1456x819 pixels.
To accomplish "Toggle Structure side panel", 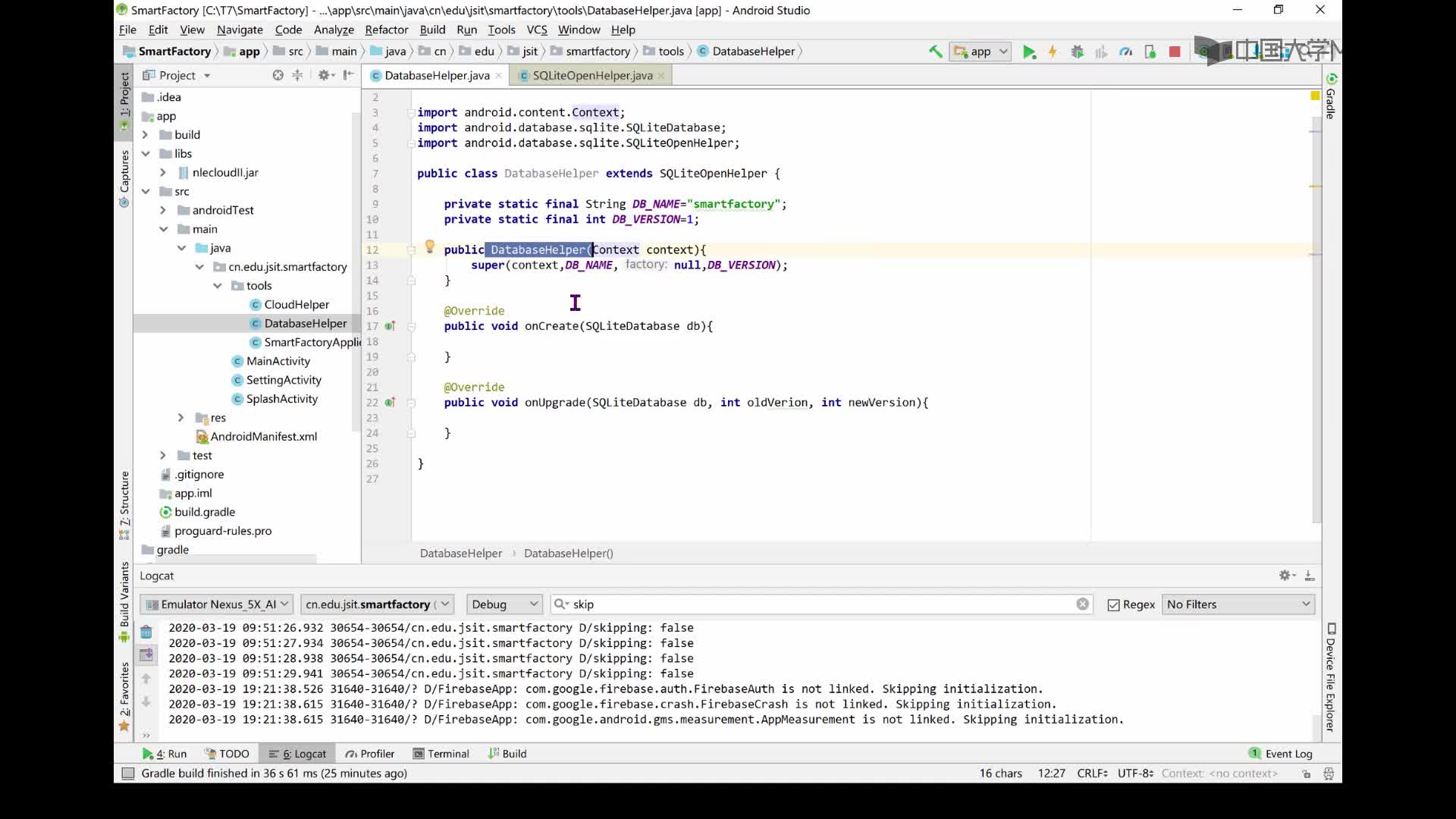I will pos(124,505).
